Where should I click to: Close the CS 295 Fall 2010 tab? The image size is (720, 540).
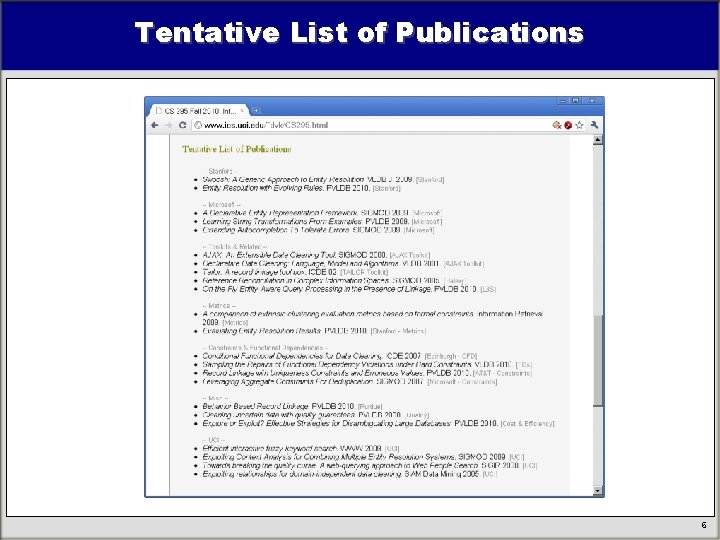242,111
